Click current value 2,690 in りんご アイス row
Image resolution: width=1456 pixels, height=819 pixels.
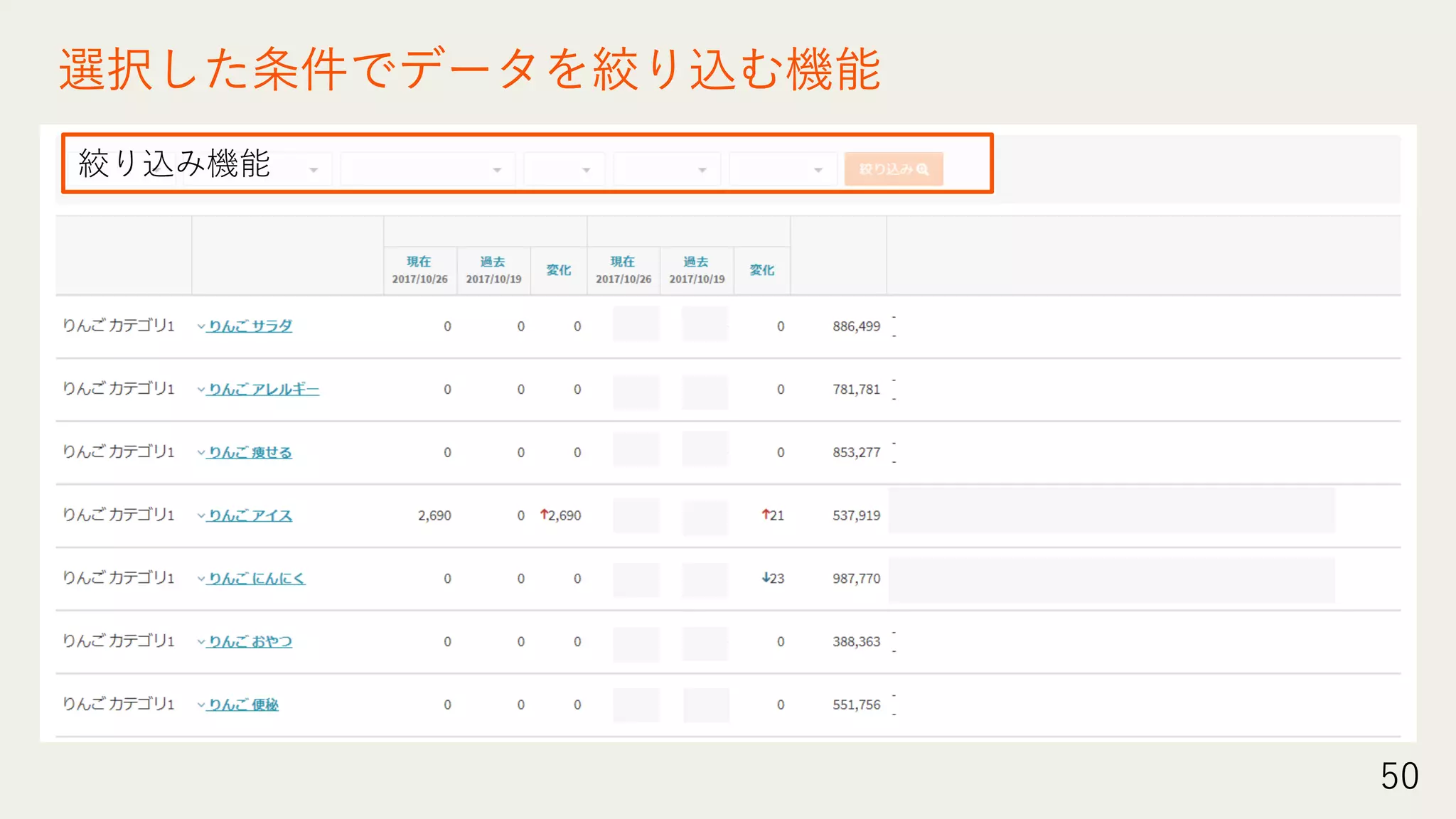pos(434,515)
